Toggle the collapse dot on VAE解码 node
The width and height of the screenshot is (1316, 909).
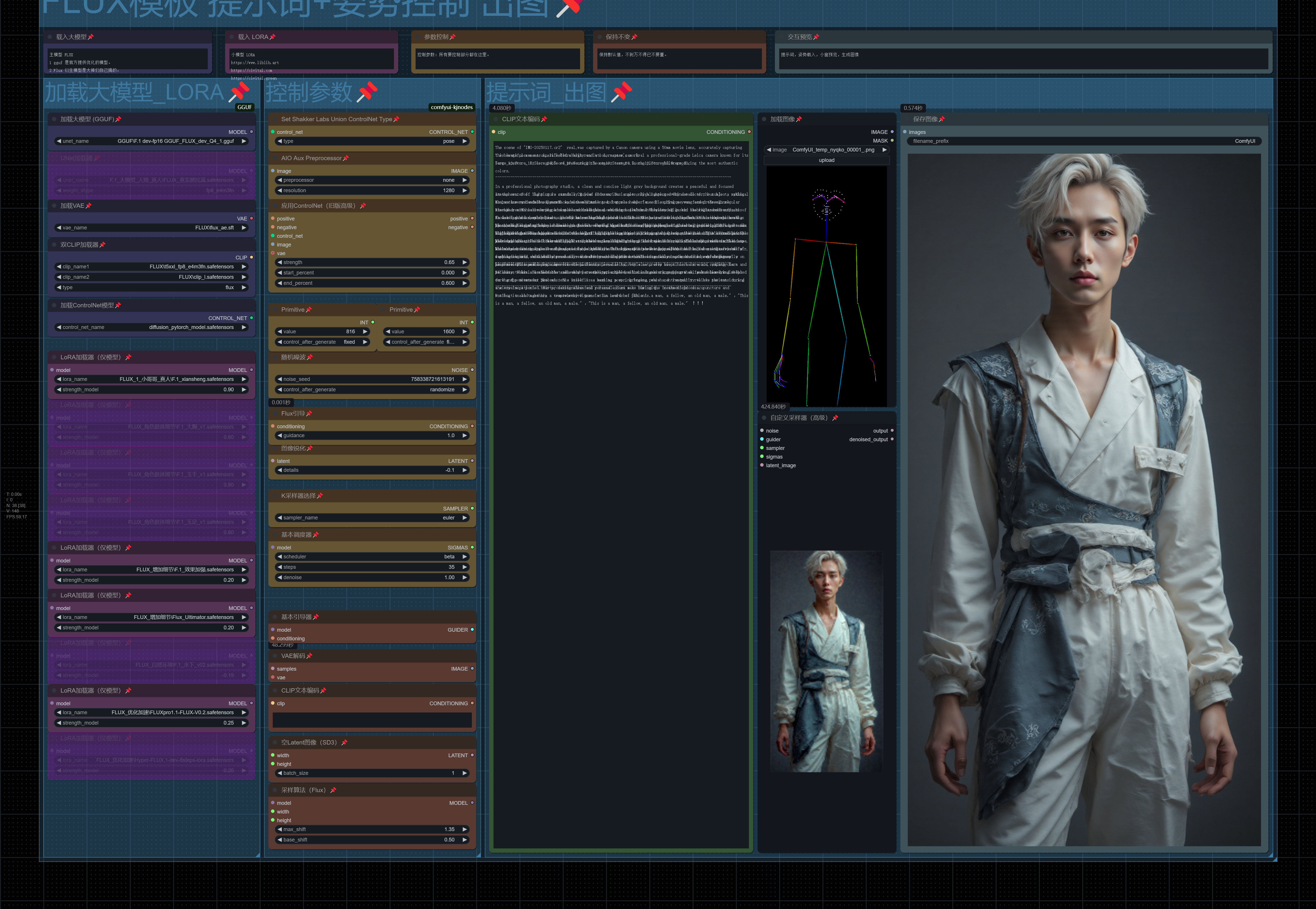[x=274, y=656]
